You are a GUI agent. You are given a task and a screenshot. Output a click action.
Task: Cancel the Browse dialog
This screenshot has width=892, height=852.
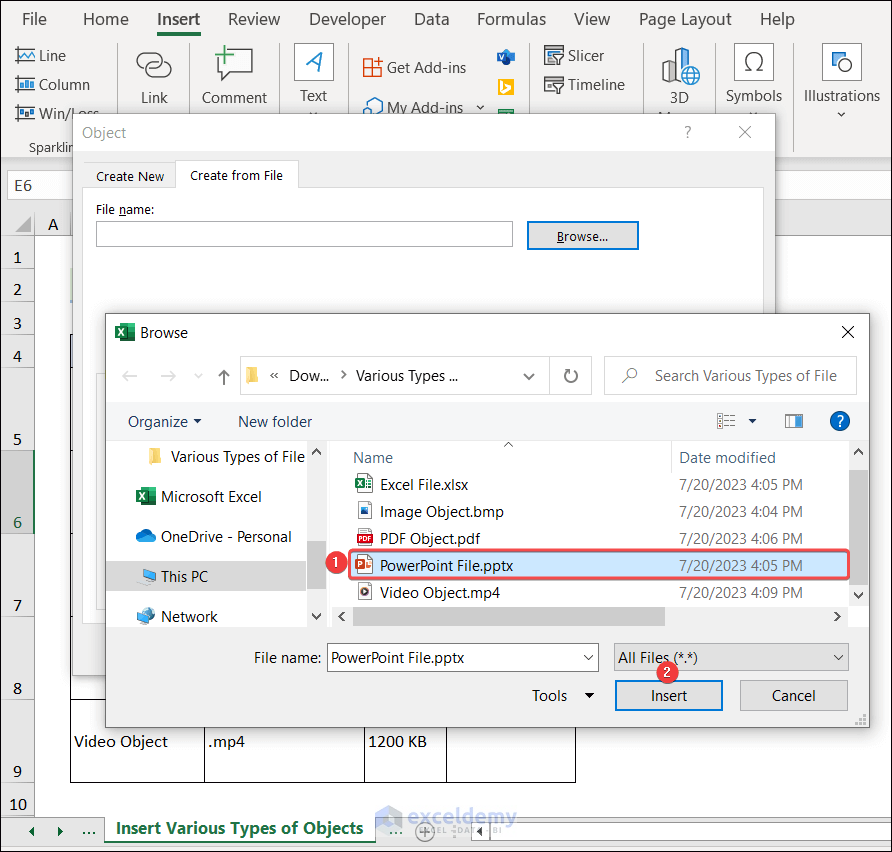pos(794,696)
